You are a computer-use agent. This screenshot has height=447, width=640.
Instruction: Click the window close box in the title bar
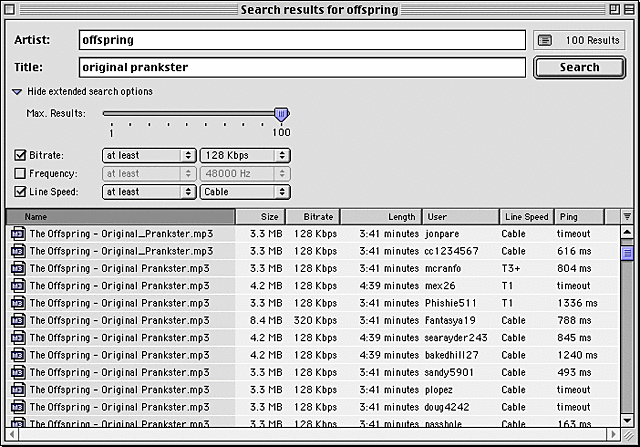tap(9, 9)
